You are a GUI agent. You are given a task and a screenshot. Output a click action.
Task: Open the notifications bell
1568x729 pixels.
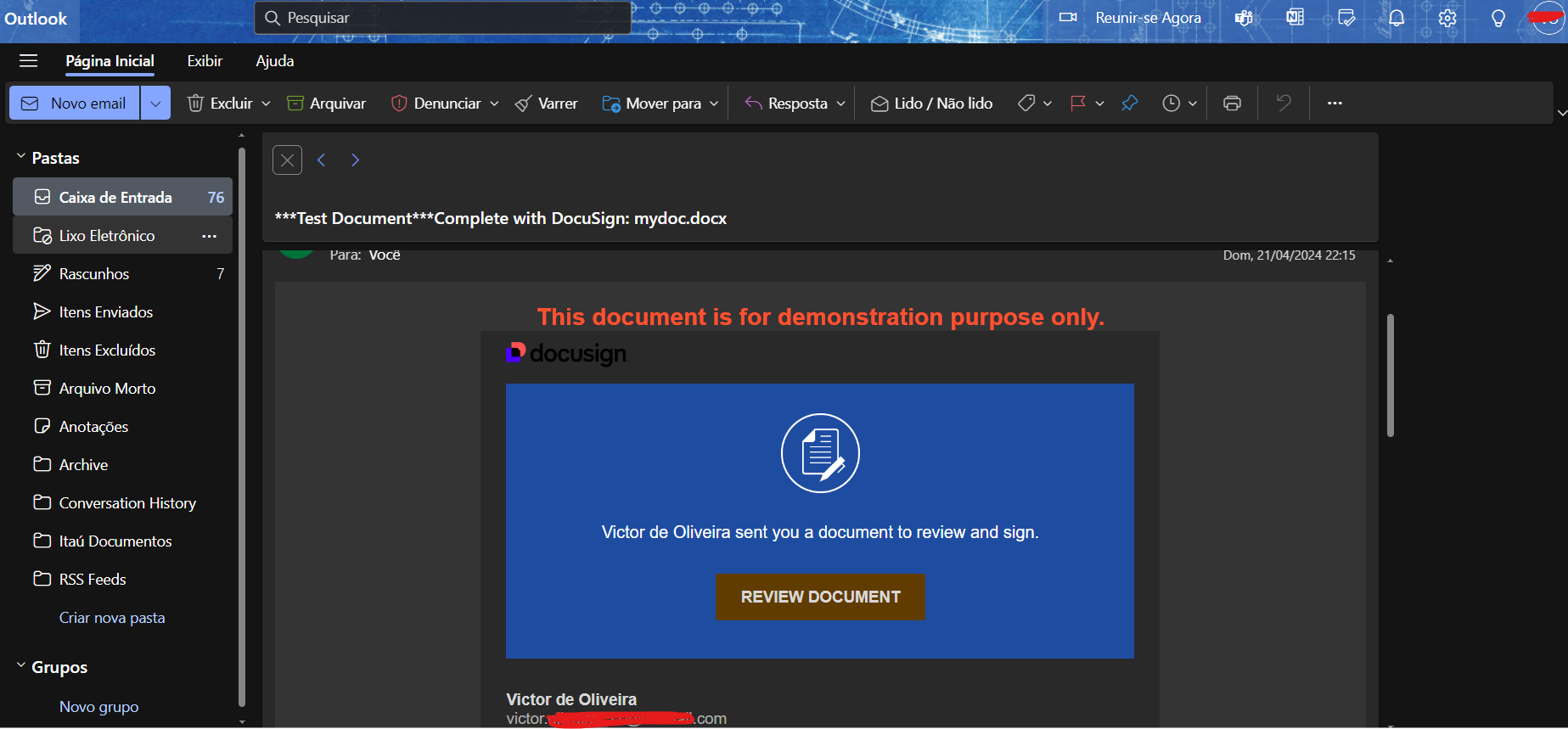click(1397, 18)
